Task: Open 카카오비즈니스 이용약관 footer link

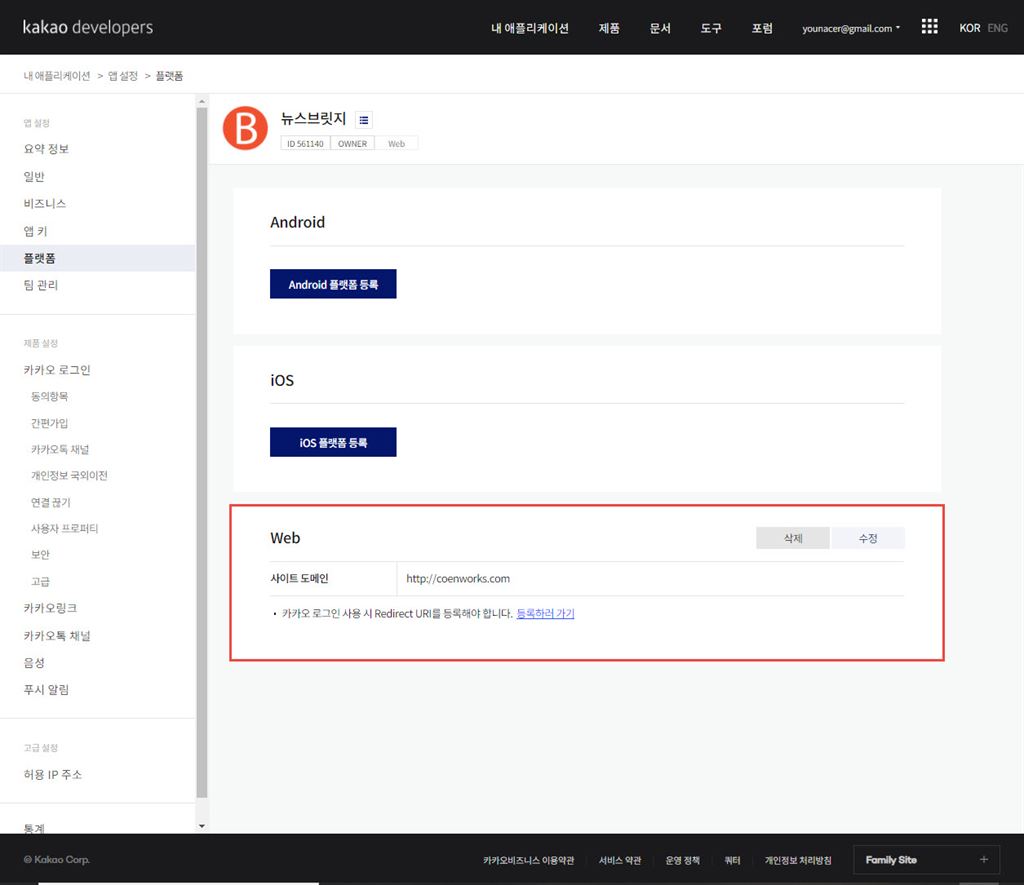Action: [528, 860]
